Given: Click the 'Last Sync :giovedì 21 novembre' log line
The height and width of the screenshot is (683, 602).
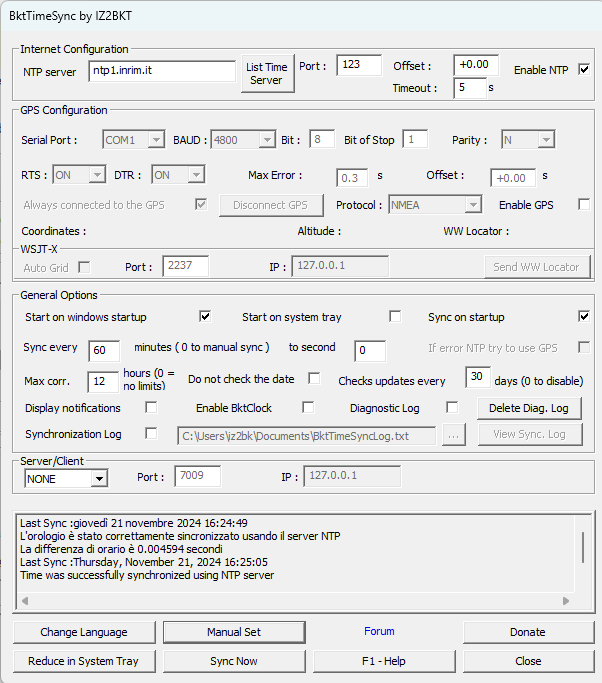Looking at the screenshot, I should pos(134,523).
